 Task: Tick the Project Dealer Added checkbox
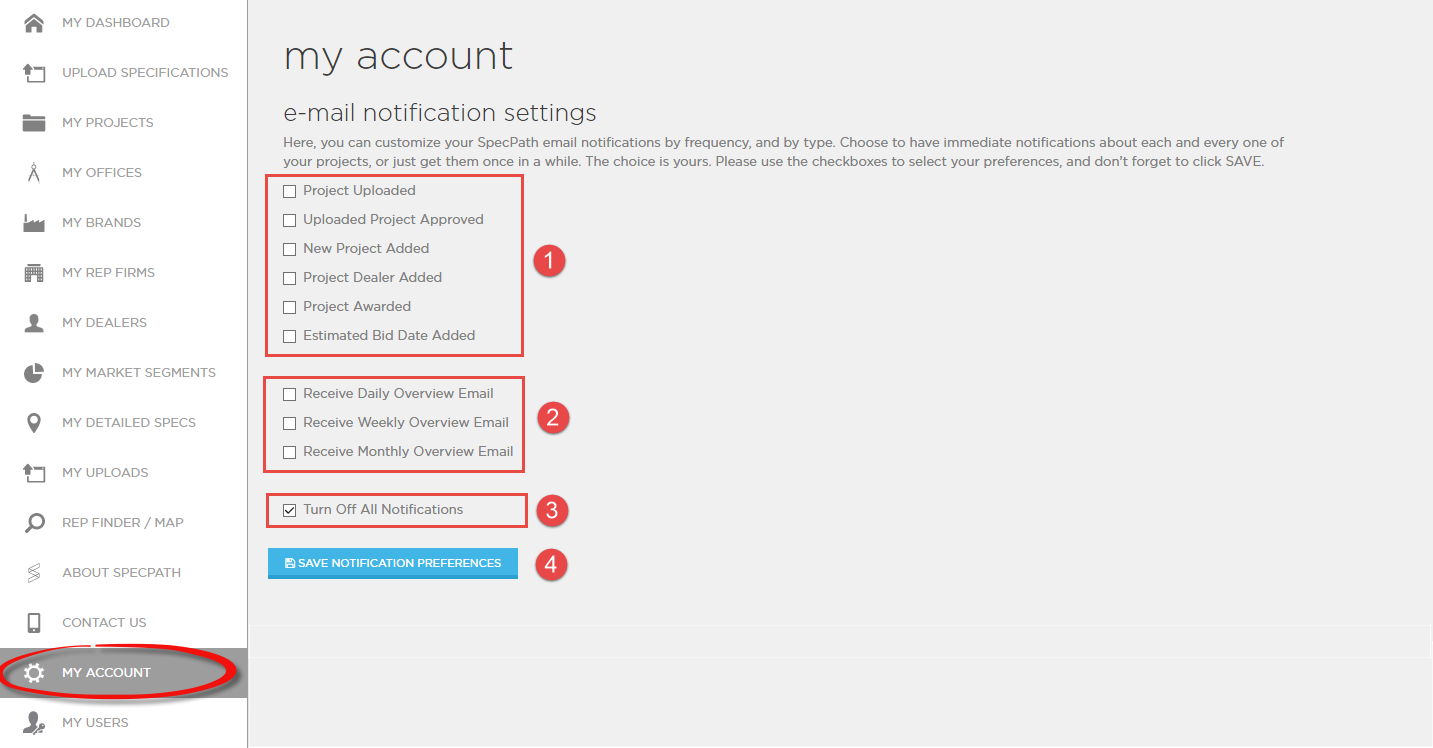290,278
